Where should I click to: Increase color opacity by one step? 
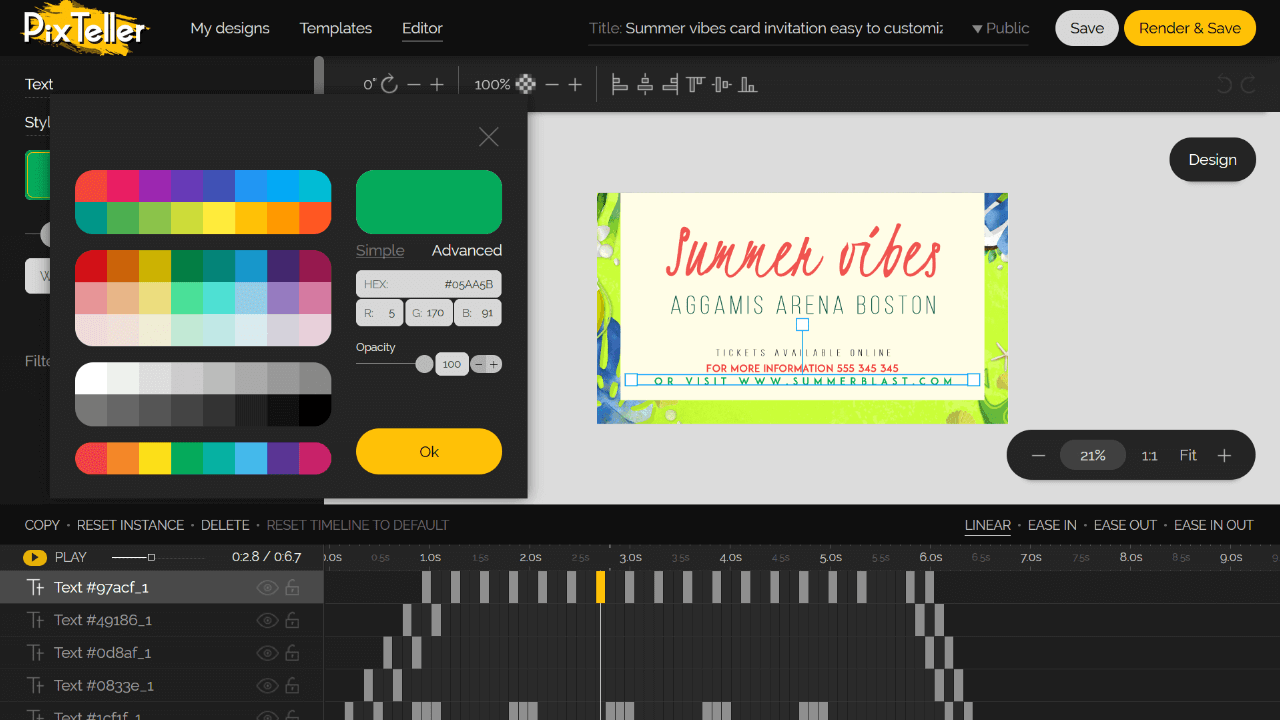coord(494,365)
